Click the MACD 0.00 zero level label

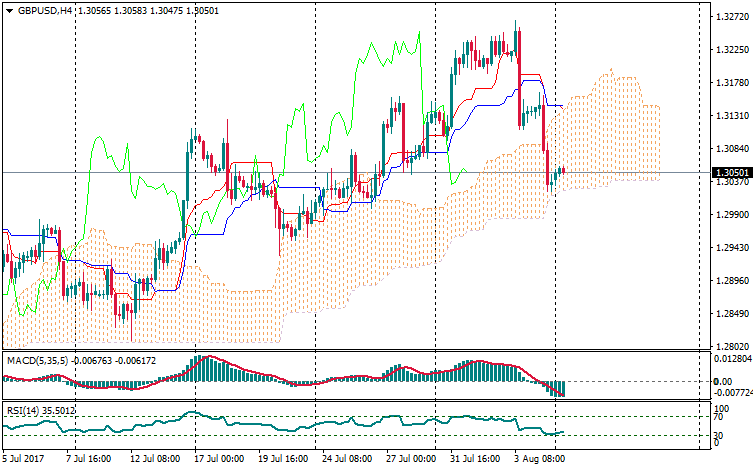pyautogui.click(x=721, y=381)
